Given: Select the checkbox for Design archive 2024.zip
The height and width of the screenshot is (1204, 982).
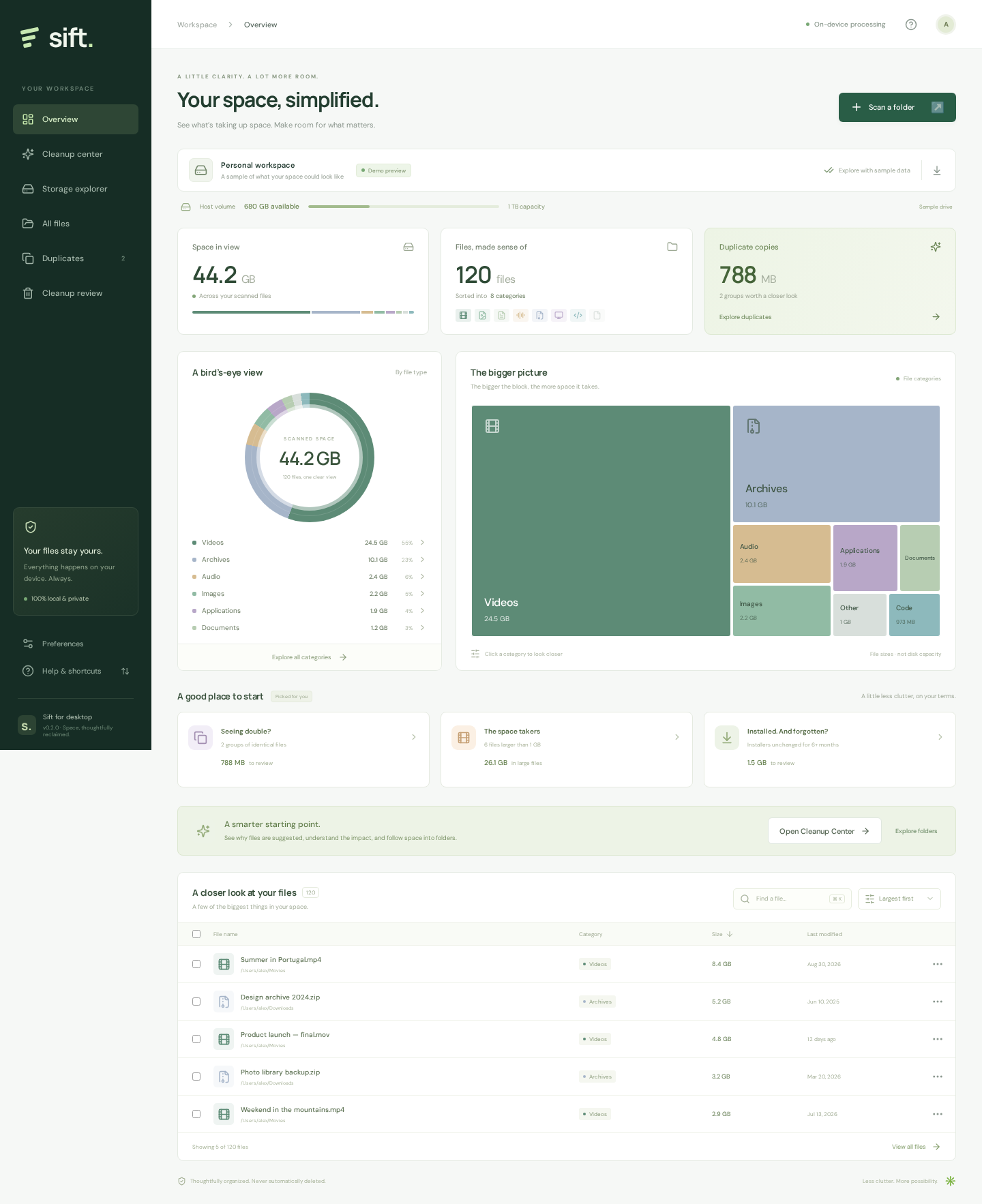Looking at the screenshot, I should (x=196, y=1002).
